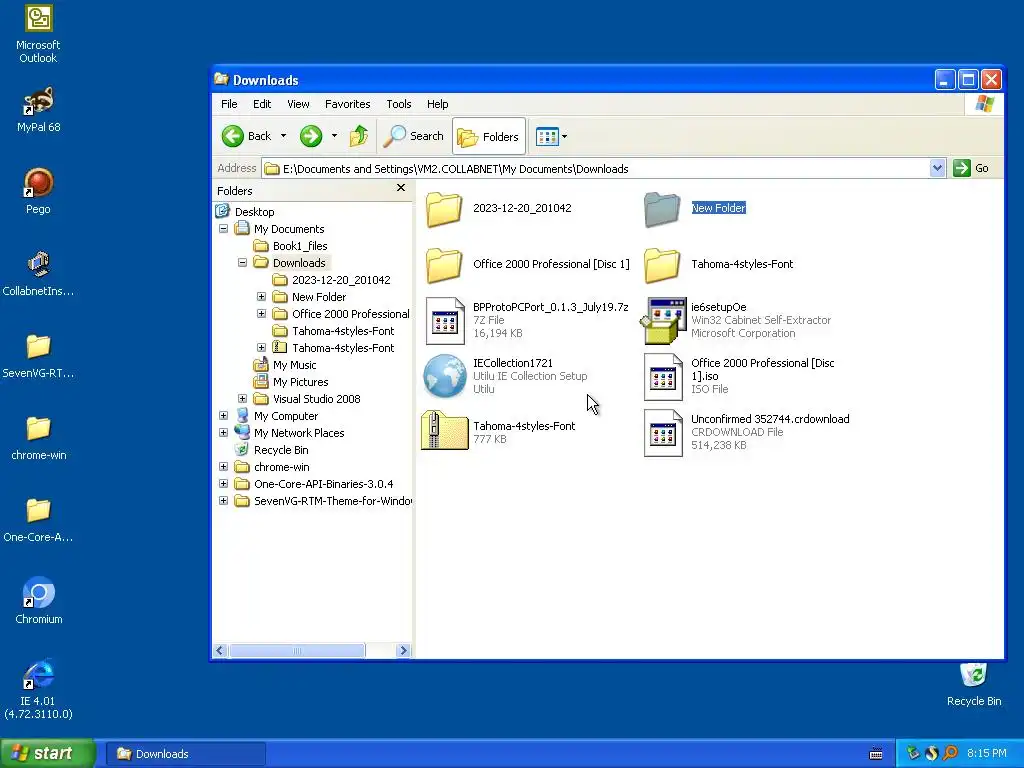Screen dimensions: 1024x768
Task: Open the View menu
Action: point(298,104)
